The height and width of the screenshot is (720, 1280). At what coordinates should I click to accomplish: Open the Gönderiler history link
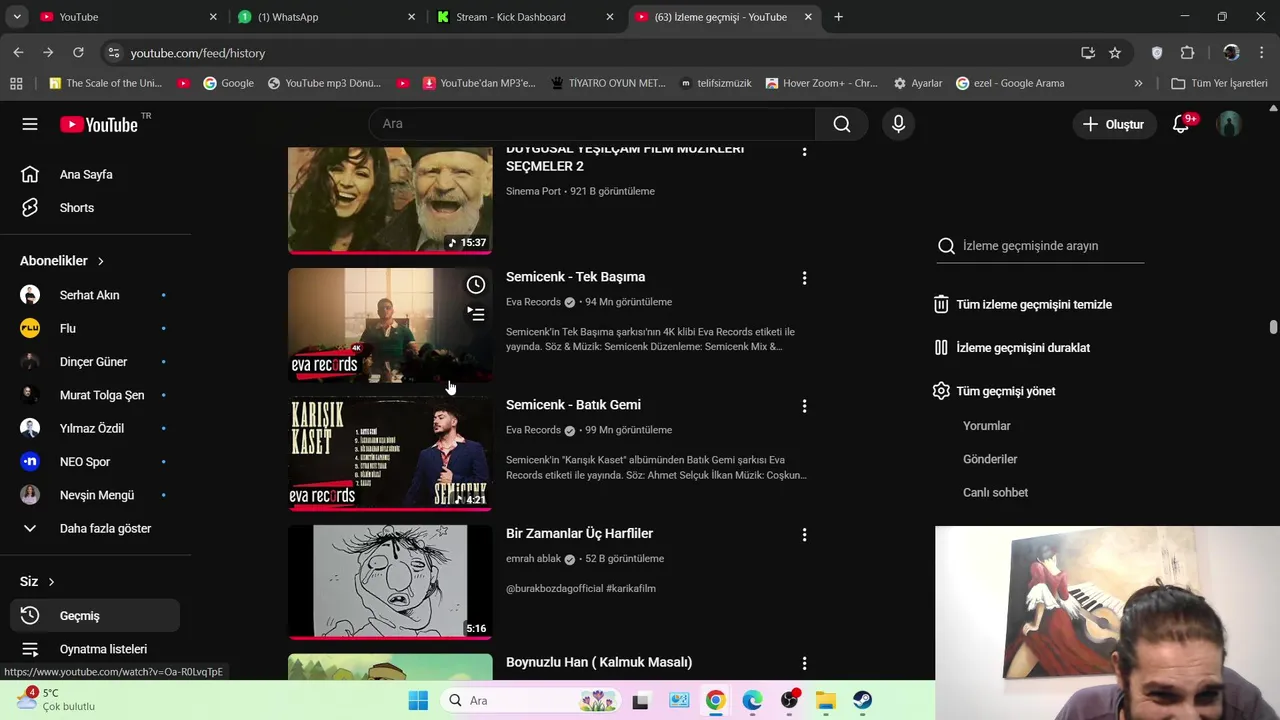pos(990,459)
